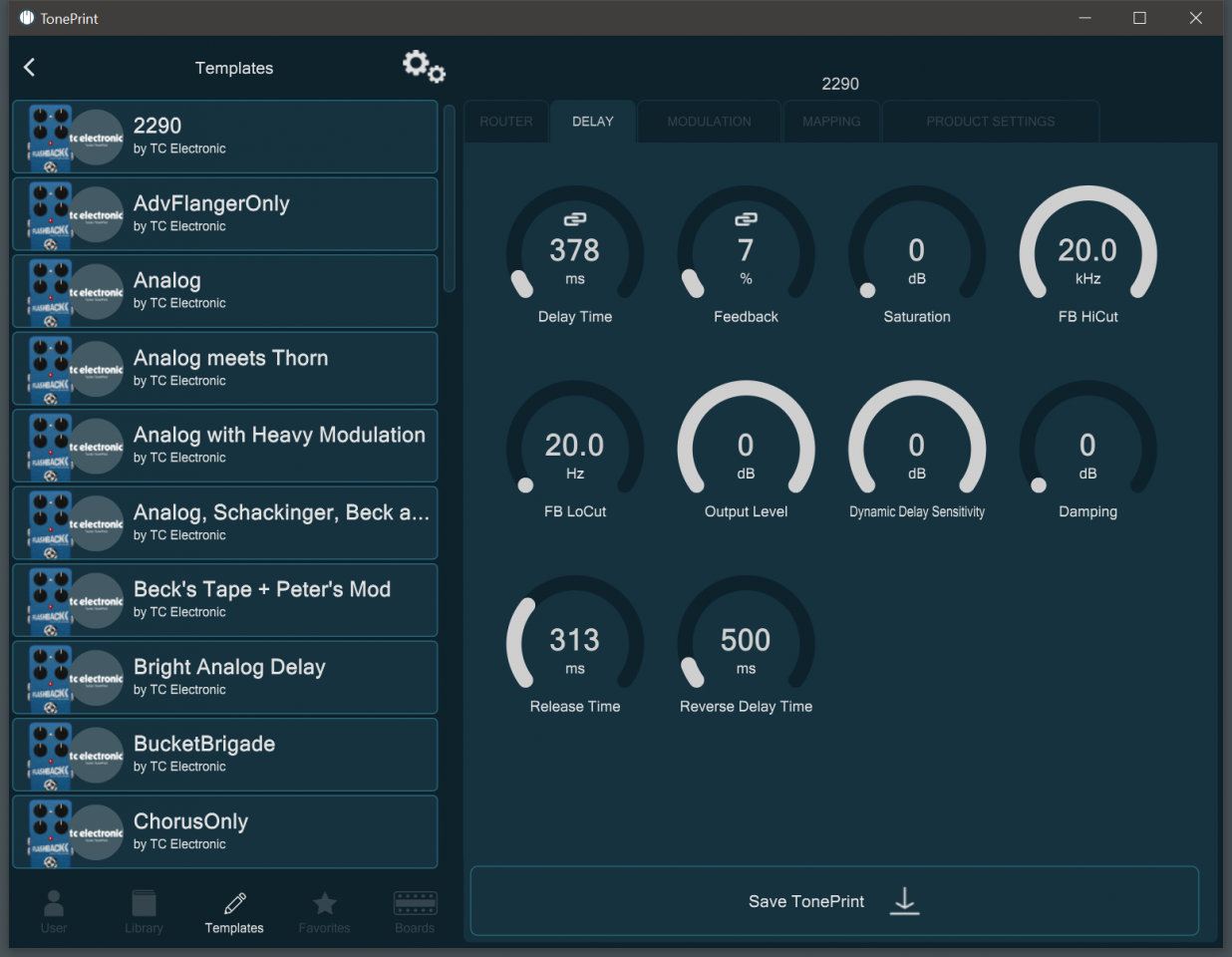Switch to the MAPPING tab
The image size is (1232, 957).
click(831, 122)
